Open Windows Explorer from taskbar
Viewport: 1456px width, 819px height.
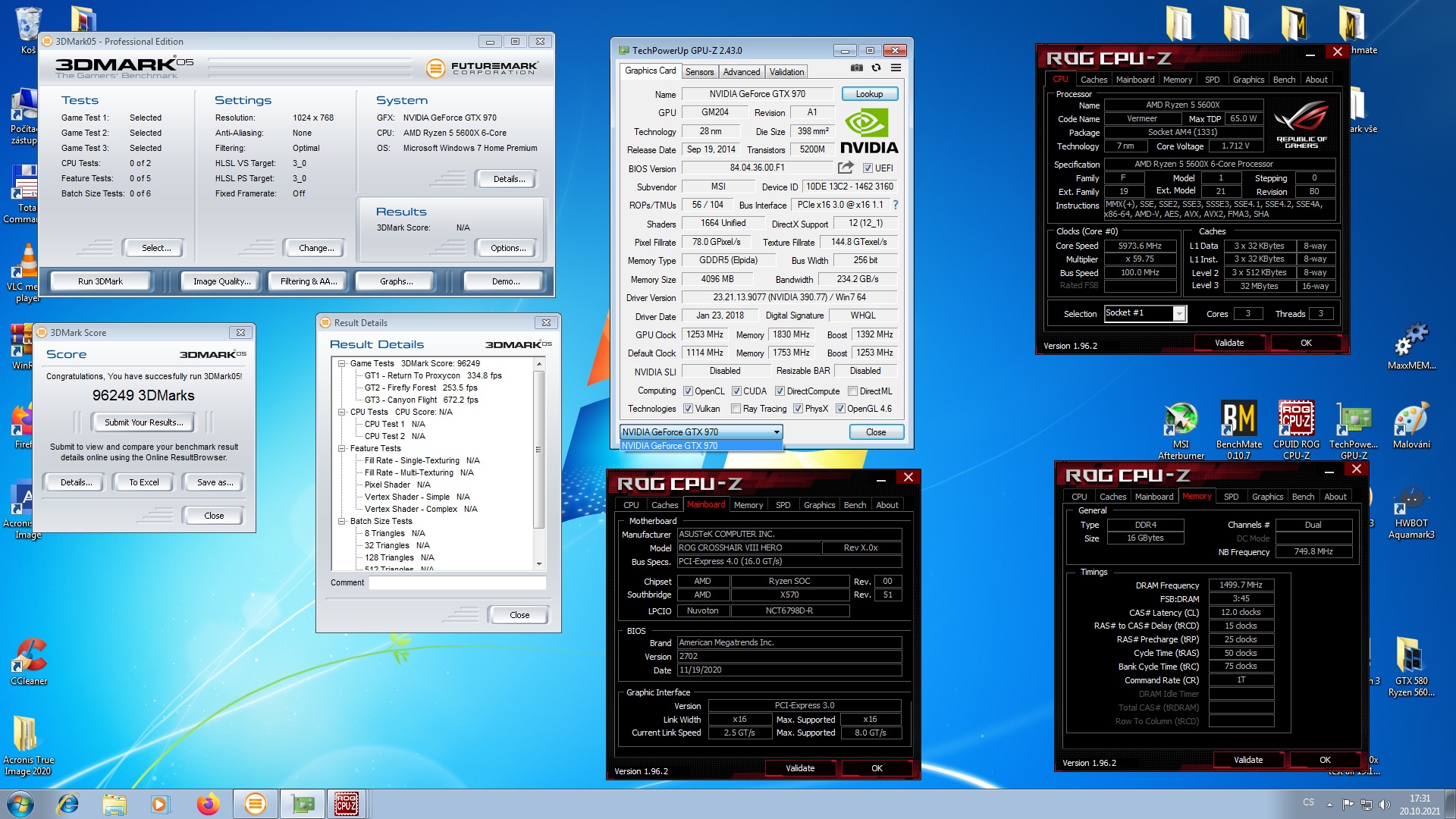(115, 804)
